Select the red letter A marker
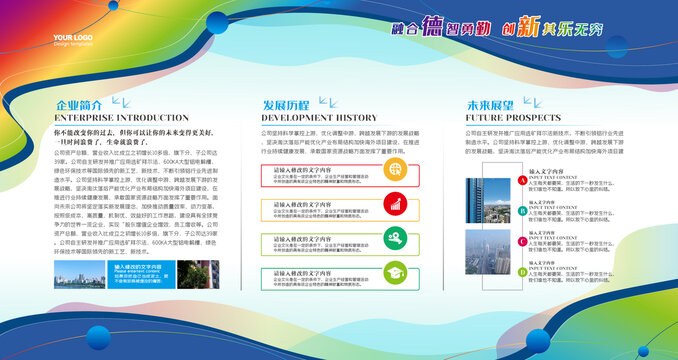Image resolution: width=678 pixels, height=360 pixels. pos(522,180)
